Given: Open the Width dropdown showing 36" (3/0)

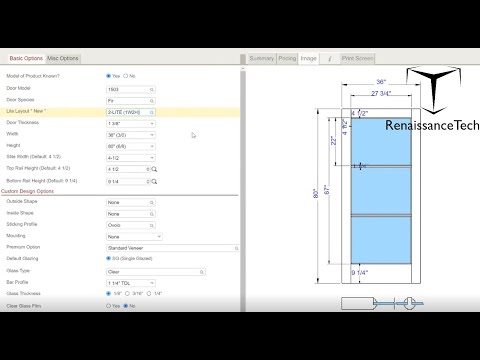Looking at the screenshot, I should (131, 135).
